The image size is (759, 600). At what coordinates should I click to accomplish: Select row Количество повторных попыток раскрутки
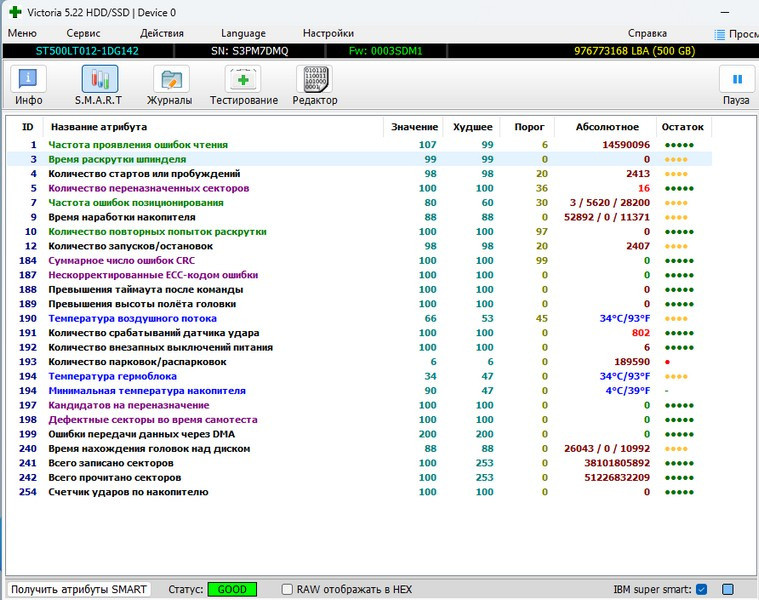click(x=359, y=232)
